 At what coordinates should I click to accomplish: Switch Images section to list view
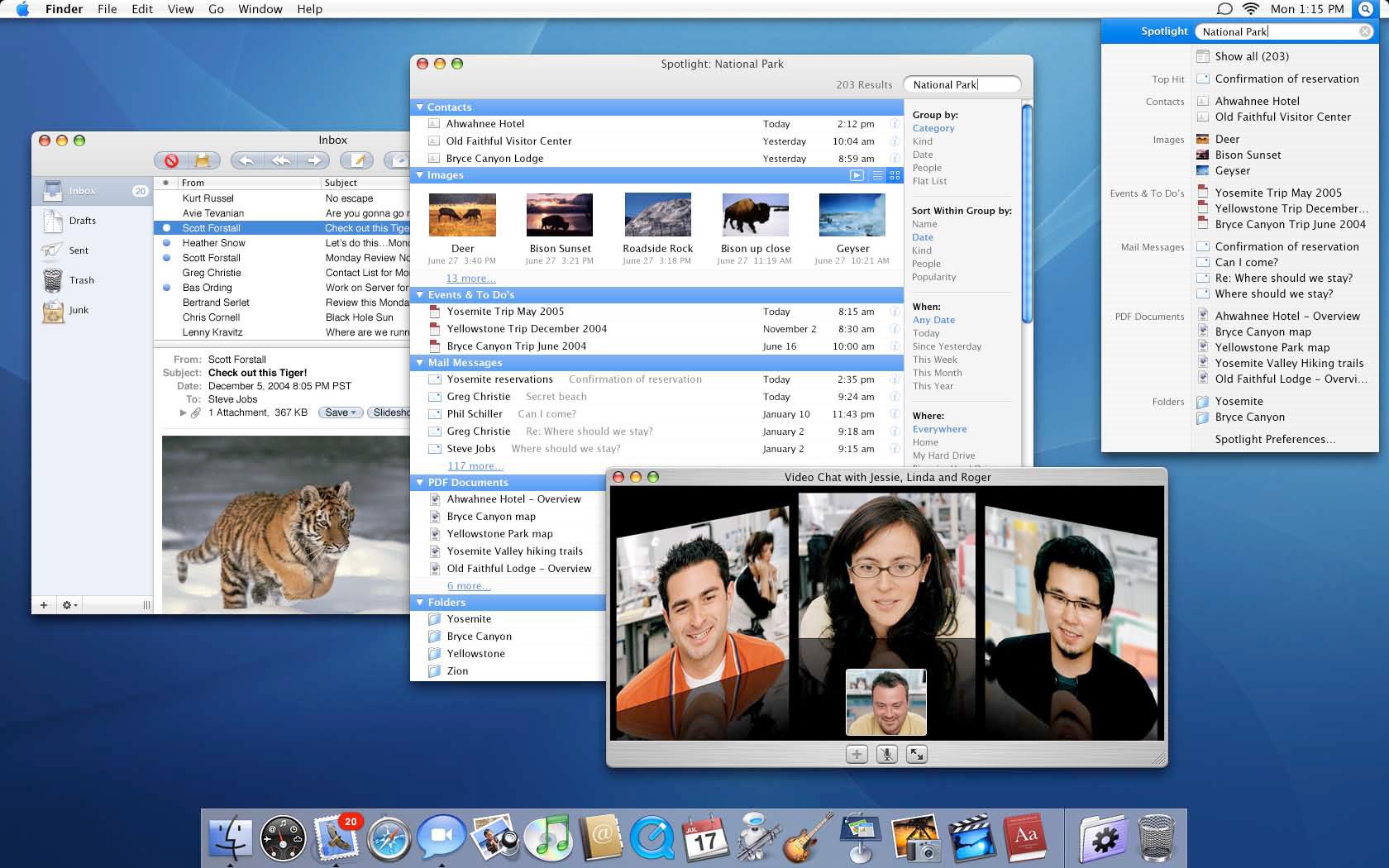coord(877,175)
